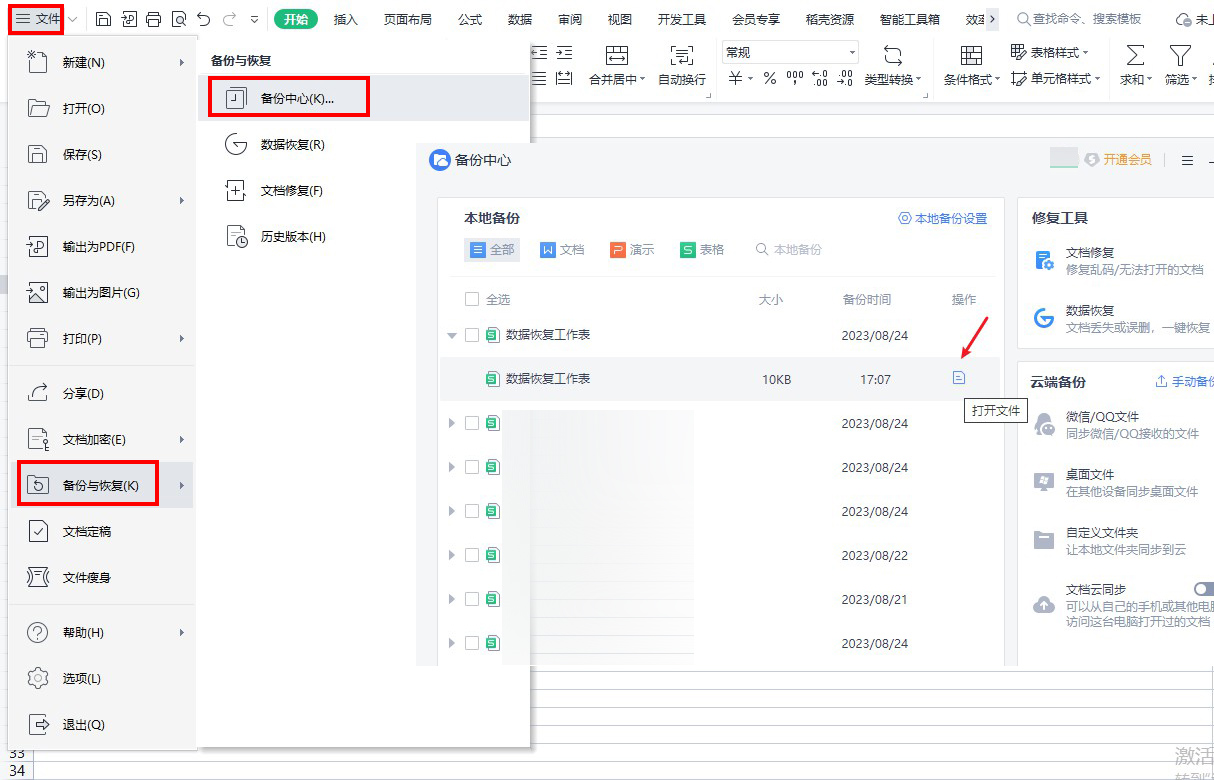Click 备份与恢复(K) menu item
Image resolution: width=1214 pixels, height=780 pixels.
point(101,485)
